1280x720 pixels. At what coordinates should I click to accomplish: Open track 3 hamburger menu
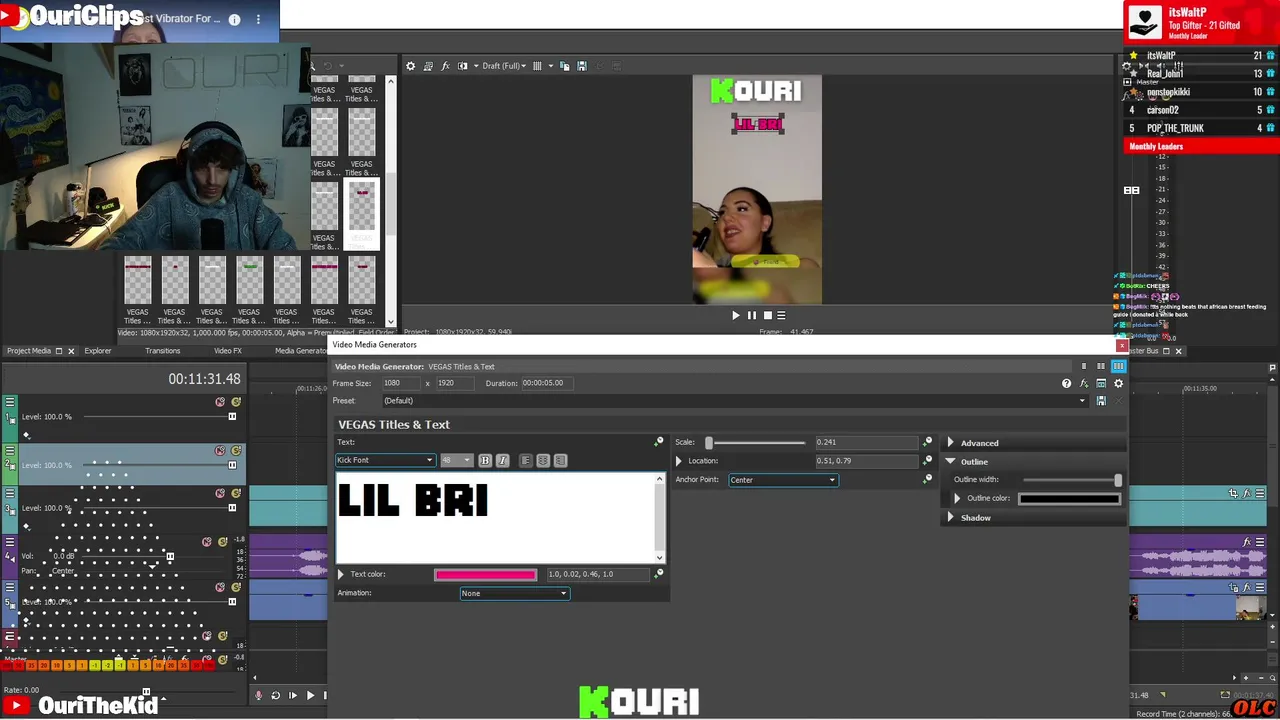[10, 493]
